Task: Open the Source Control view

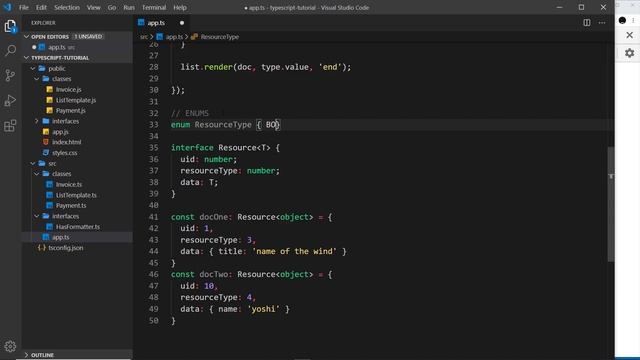Action: click(10, 75)
